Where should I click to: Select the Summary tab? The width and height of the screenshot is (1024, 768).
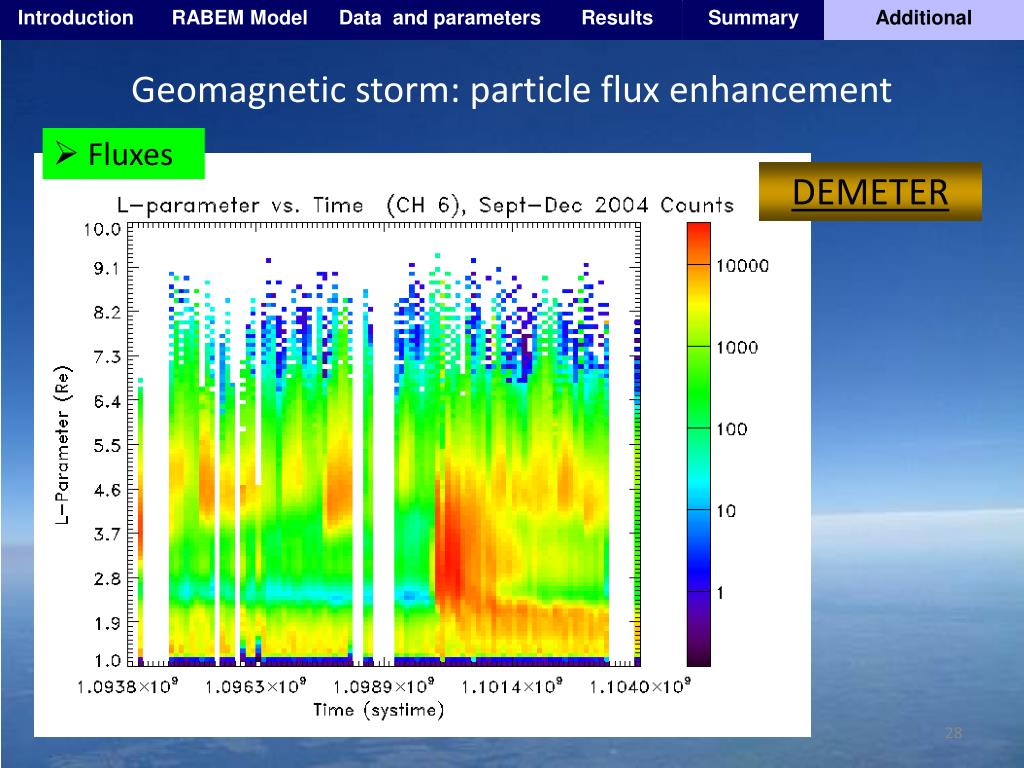point(753,18)
